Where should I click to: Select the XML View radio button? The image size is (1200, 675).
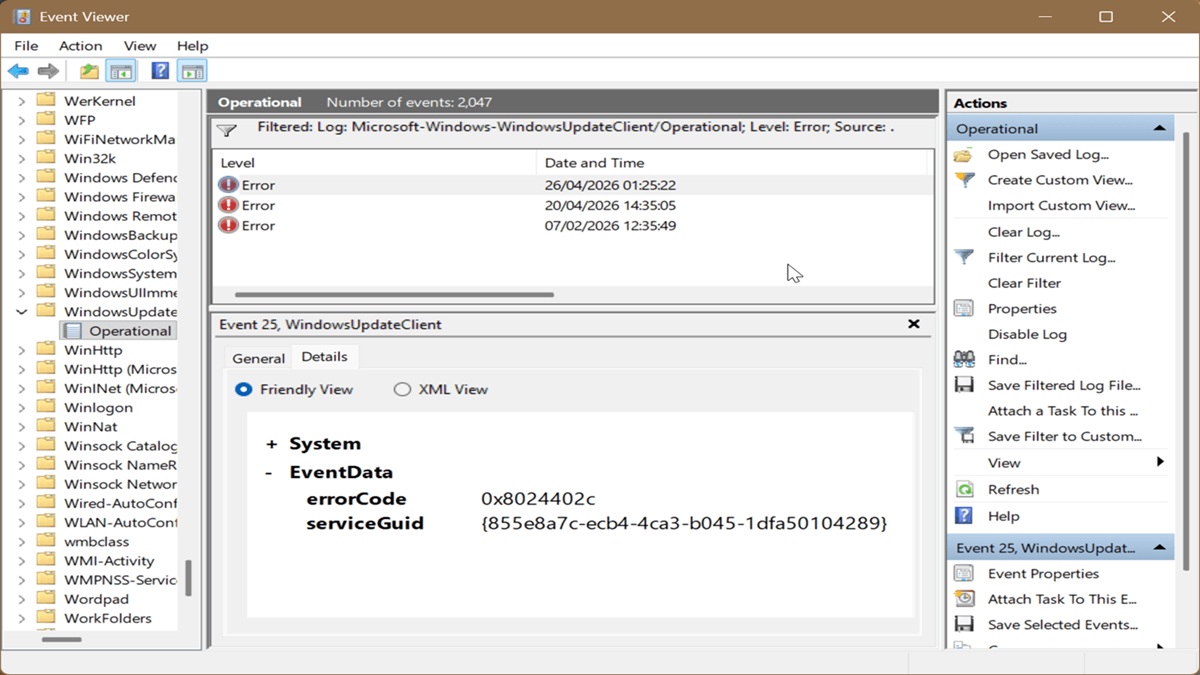coord(402,390)
